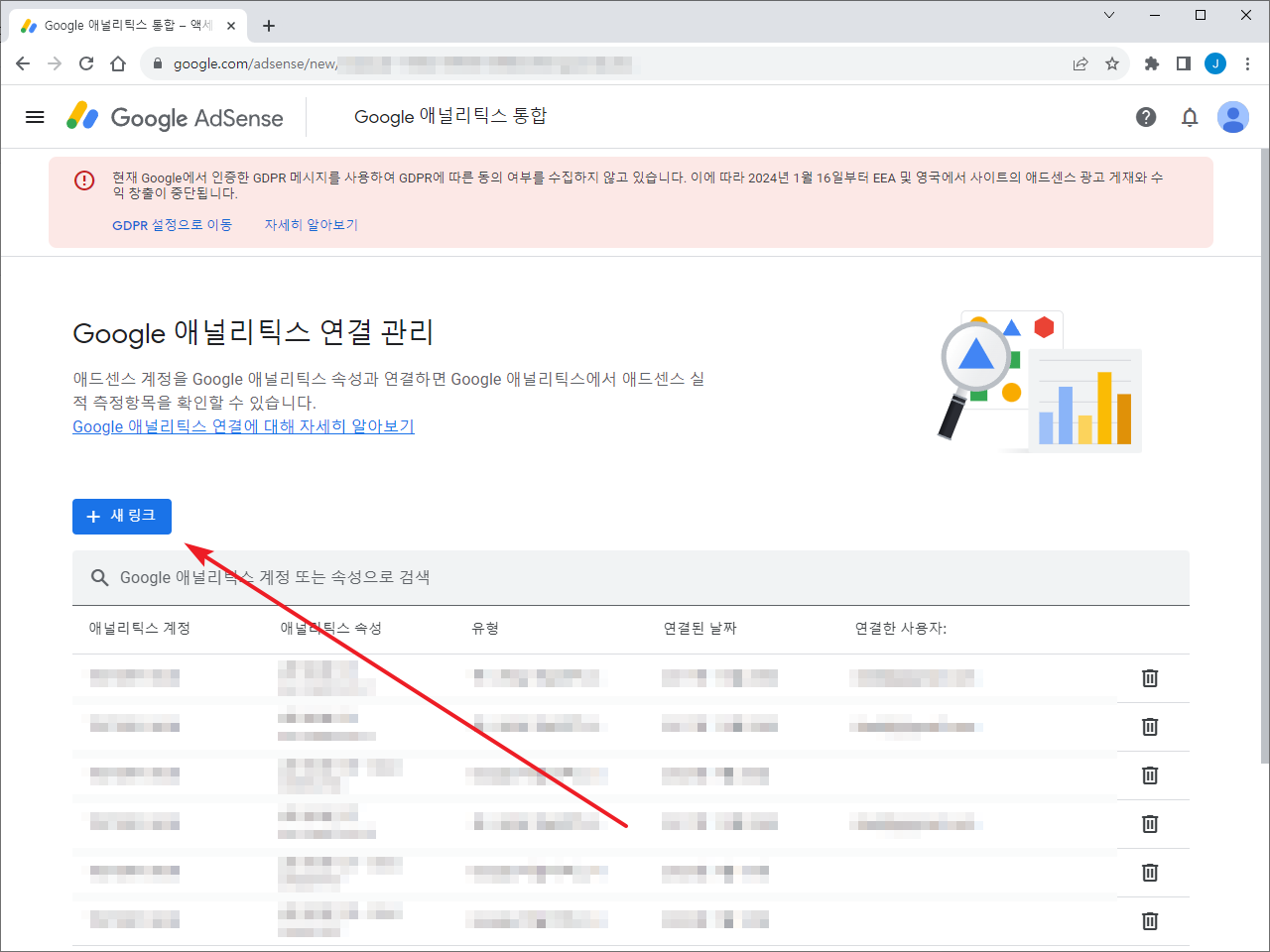Screen dimensions: 1270x952
Task: Click the page vertical scrollbar
Action: [x=1264, y=456]
